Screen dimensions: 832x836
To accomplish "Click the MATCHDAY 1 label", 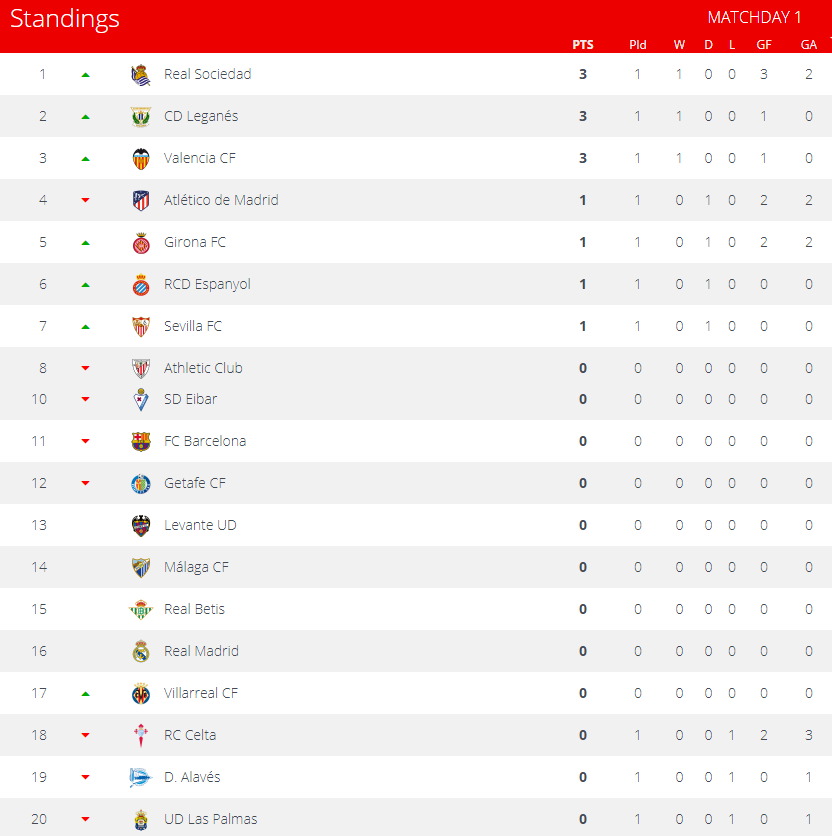I will pos(755,17).
